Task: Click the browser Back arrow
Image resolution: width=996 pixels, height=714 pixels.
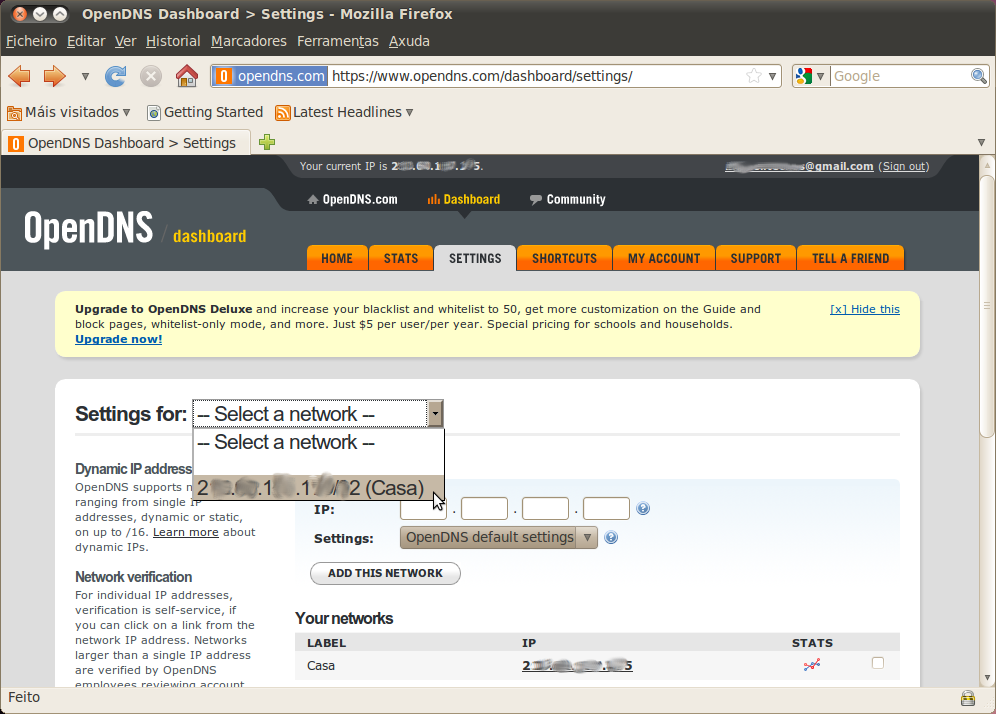Action: tap(20, 76)
